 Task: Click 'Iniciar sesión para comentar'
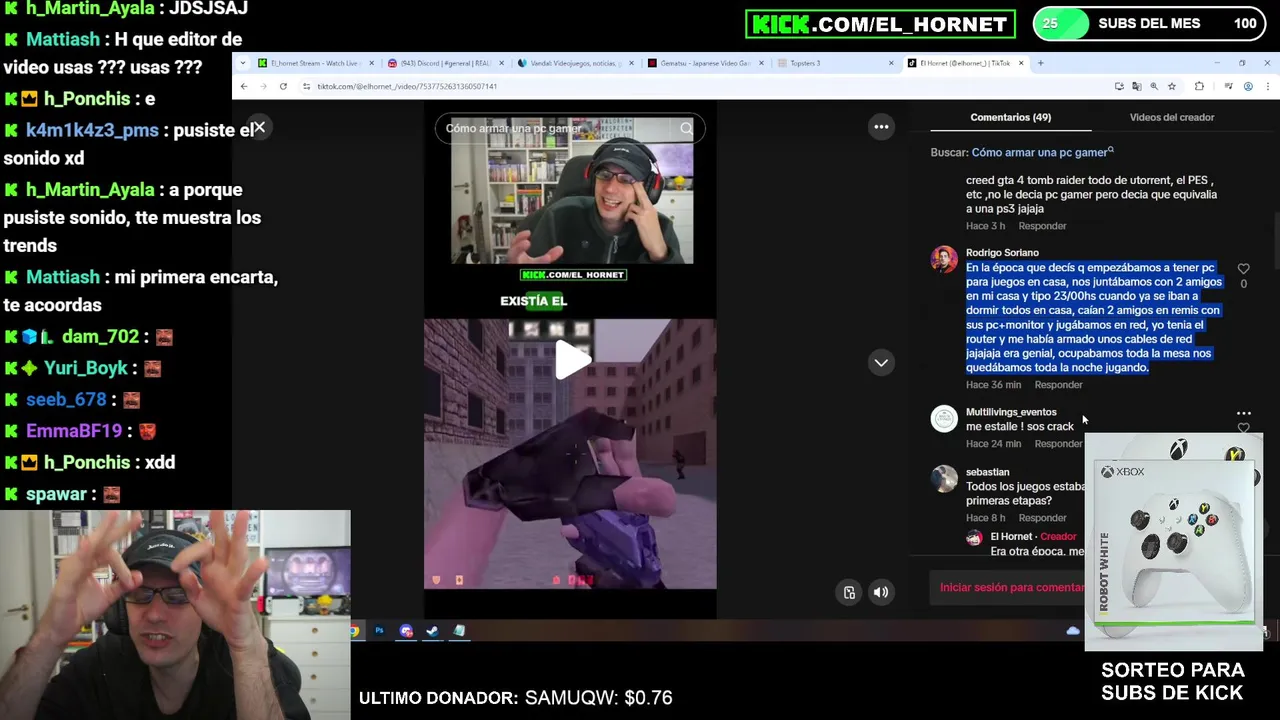[x=1012, y=588]
